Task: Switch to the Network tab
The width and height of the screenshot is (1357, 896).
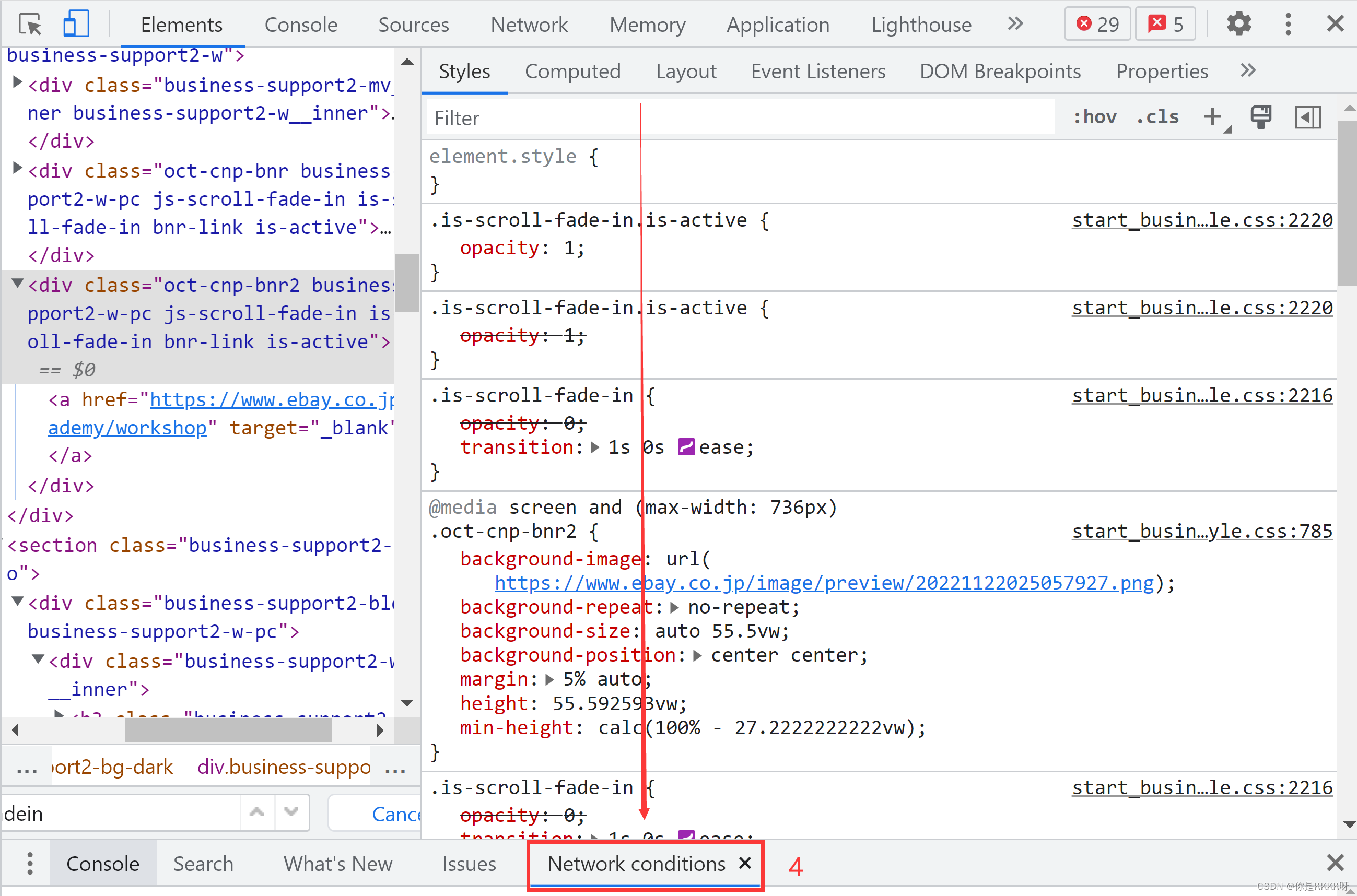Action: 529,25
